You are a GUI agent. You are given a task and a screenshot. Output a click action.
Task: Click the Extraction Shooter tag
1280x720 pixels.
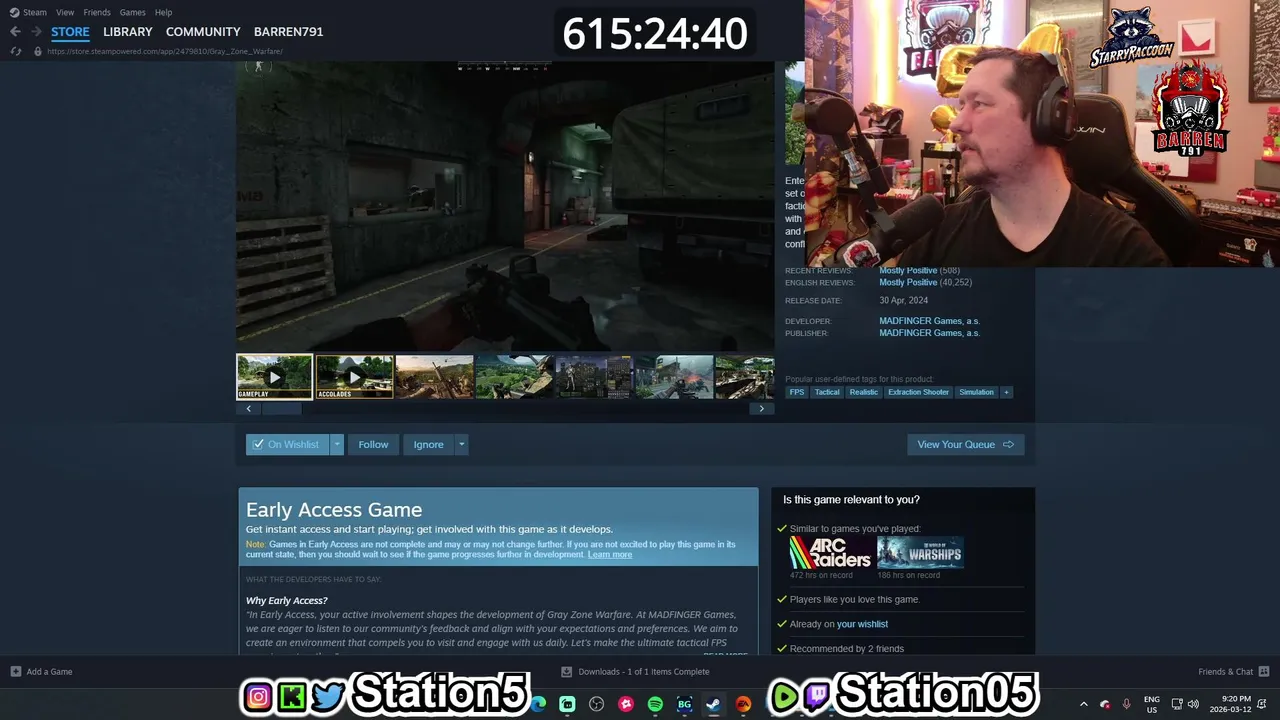pos(918,392)
